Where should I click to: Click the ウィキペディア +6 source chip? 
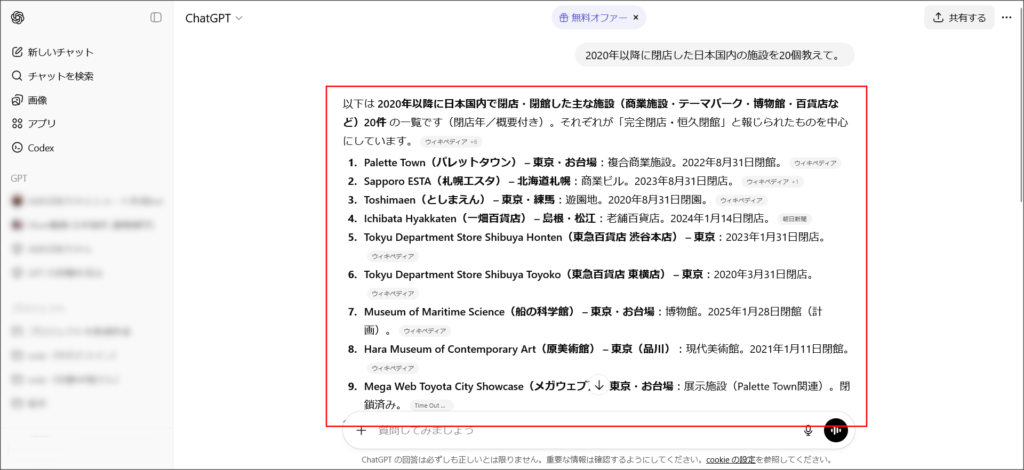[x=451, y=142]
